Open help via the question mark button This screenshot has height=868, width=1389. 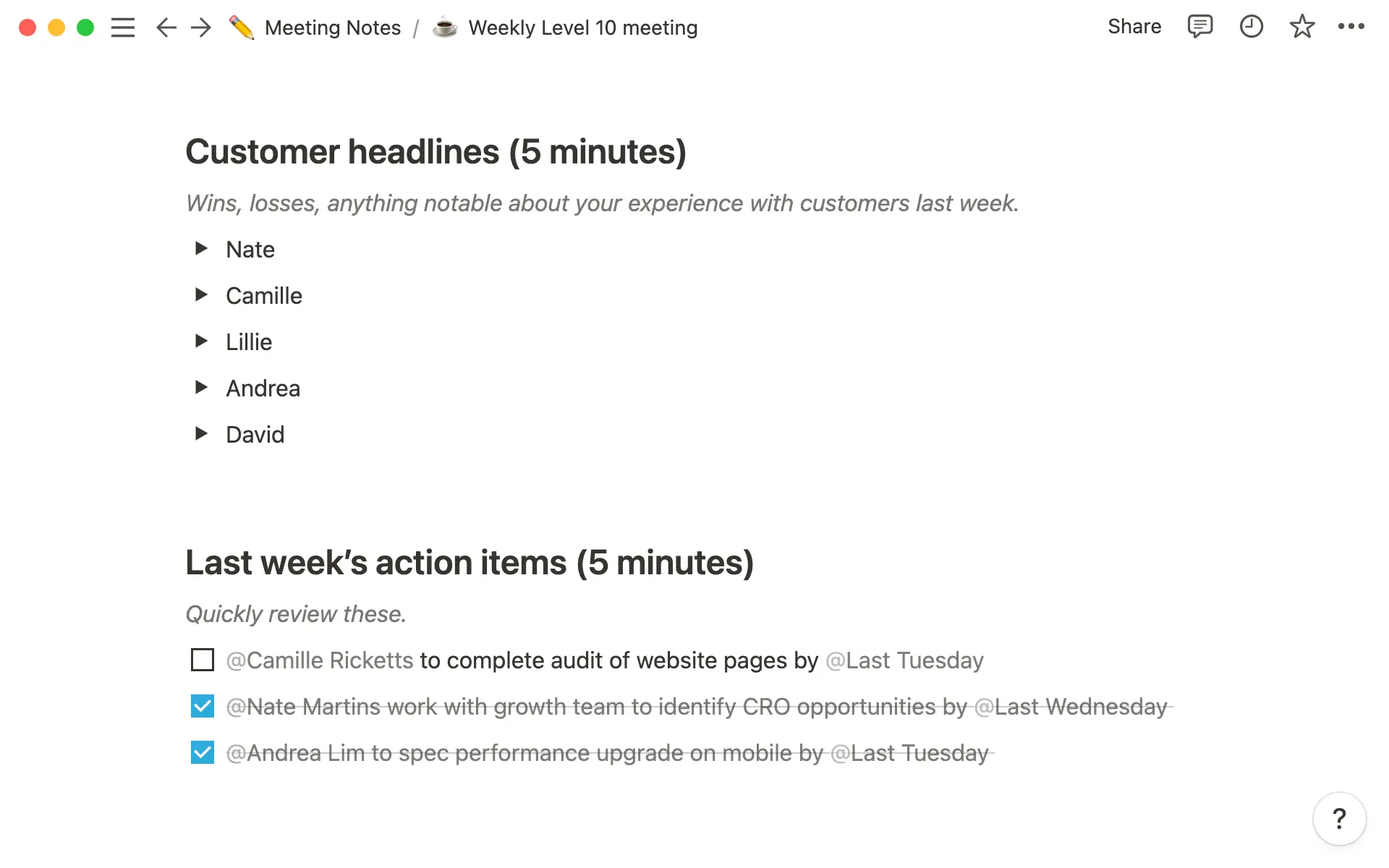point(1340,819)
